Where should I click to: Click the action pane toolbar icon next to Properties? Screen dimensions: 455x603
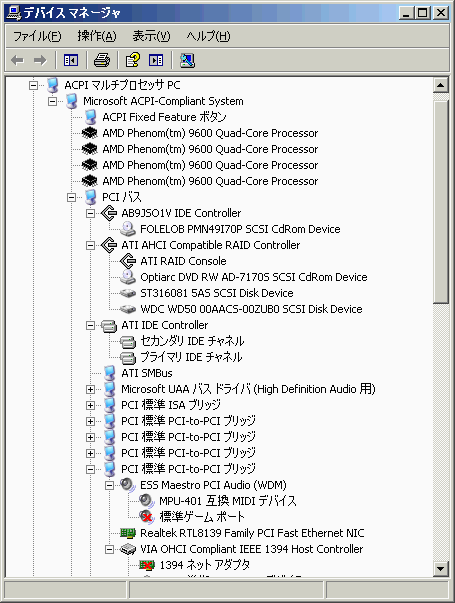156,60
